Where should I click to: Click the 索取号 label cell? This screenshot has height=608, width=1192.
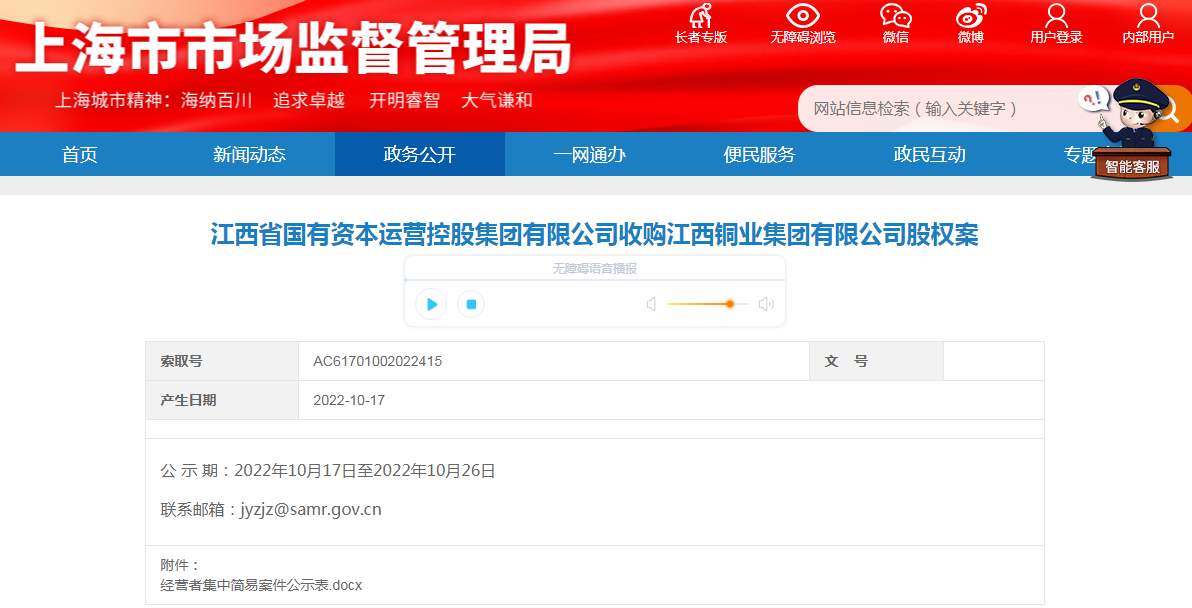[222, 361]
